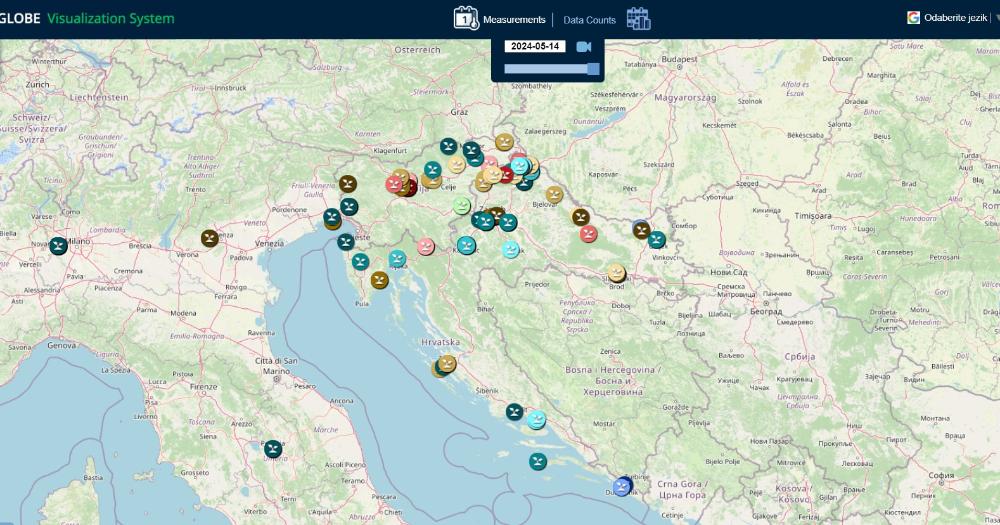Select the dark teal marker near Milano
Image resolution: width=1000 pixels, height=525 pixels.
pos(59,245)
